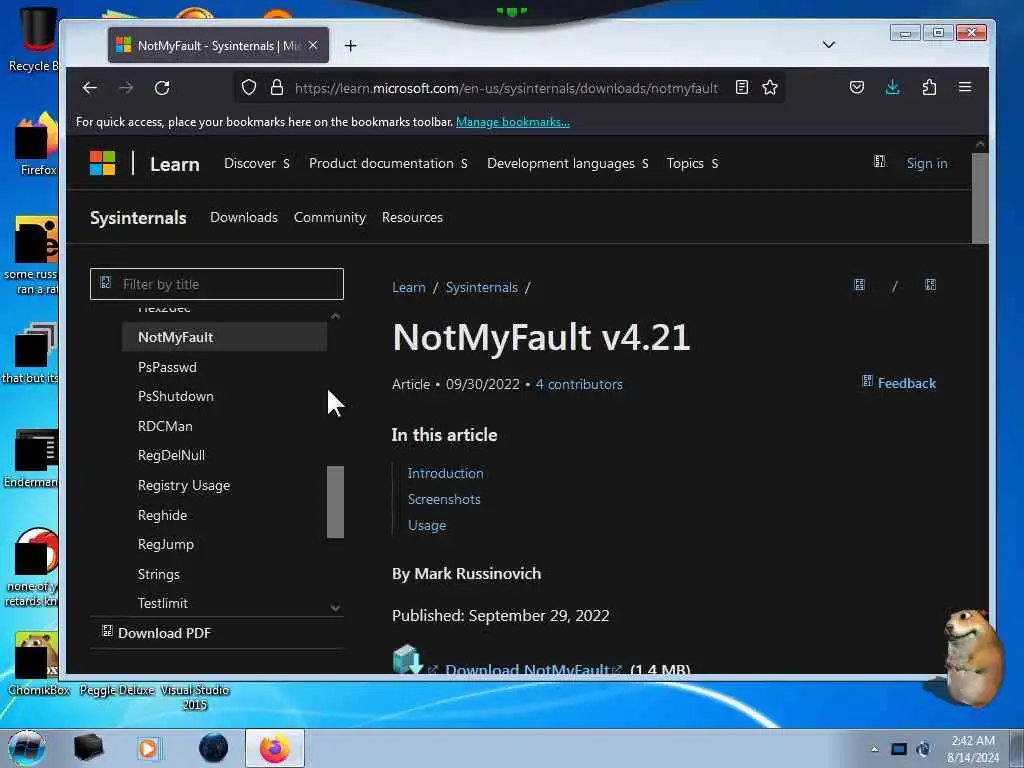Open a new tab with plus button
This screenshot has width=1024, height=768.
351,46
